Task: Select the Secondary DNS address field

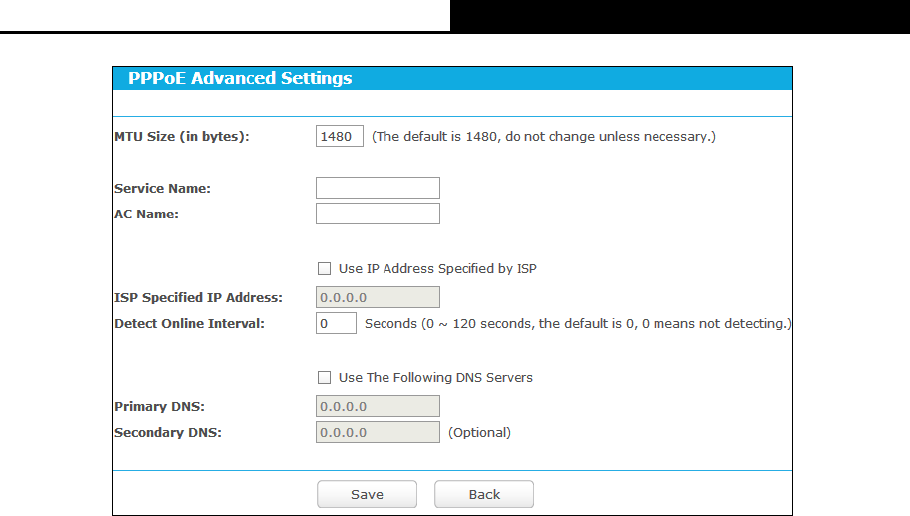Action: click(x=377, y=432)
